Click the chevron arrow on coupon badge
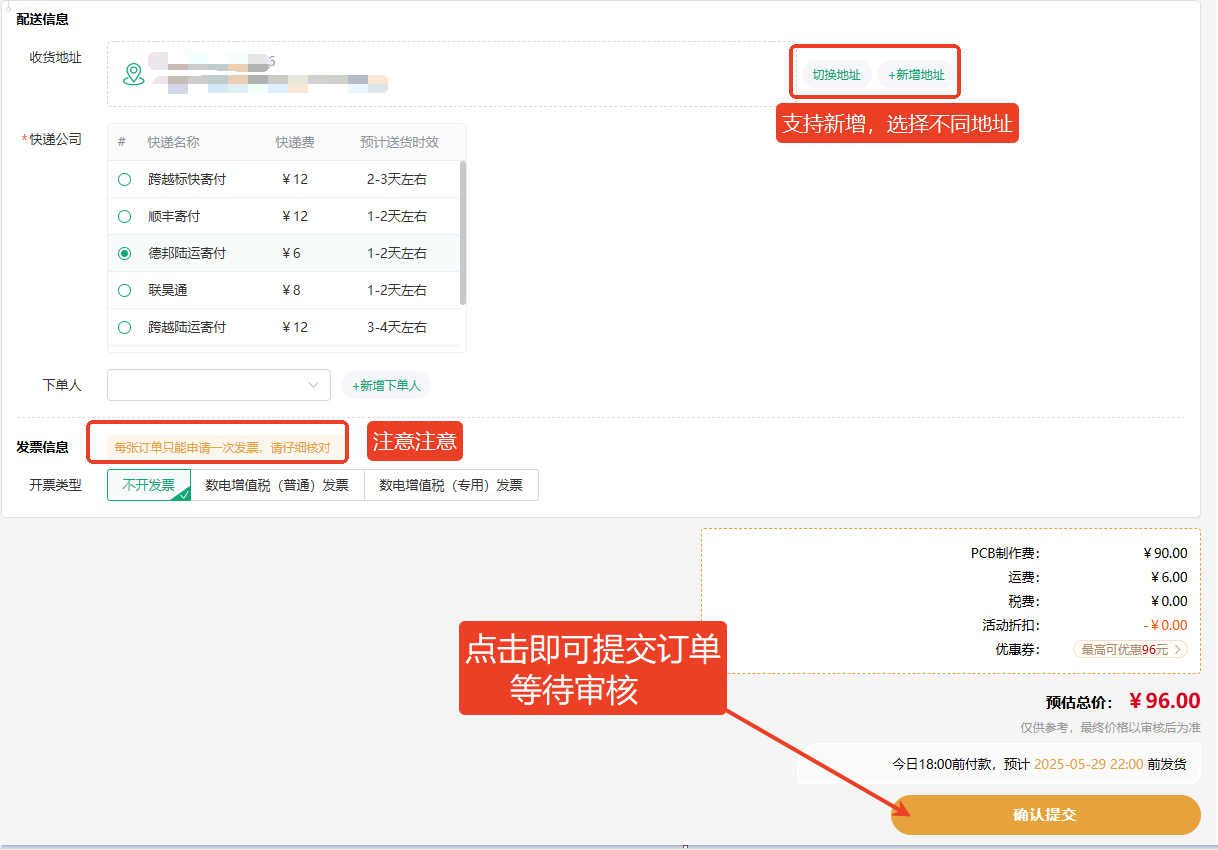This screenshot has width=1218, height=850. point(1178,650)
